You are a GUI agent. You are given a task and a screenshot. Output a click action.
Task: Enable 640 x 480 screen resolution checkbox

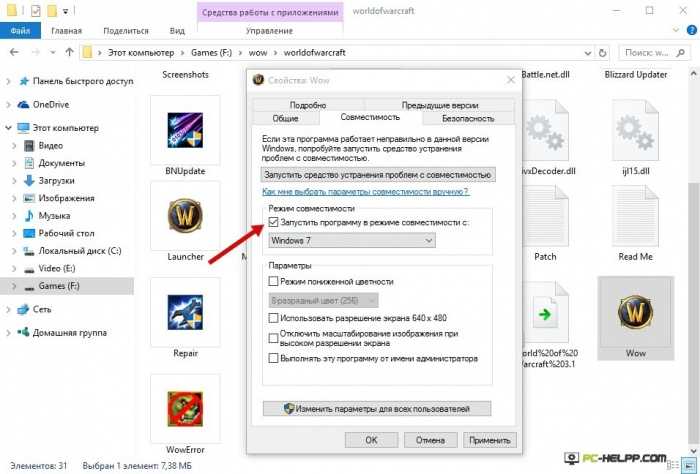pyautogui.click(x=273, y=318)
